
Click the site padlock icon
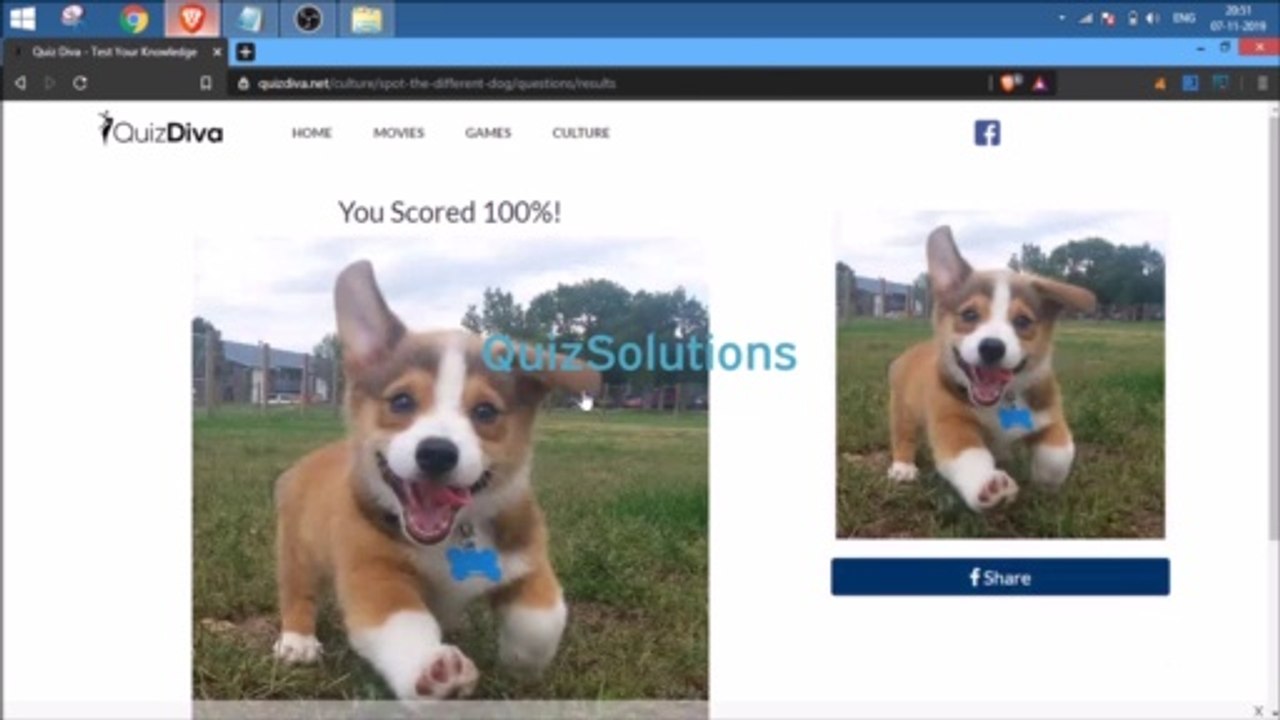(243, 83)
